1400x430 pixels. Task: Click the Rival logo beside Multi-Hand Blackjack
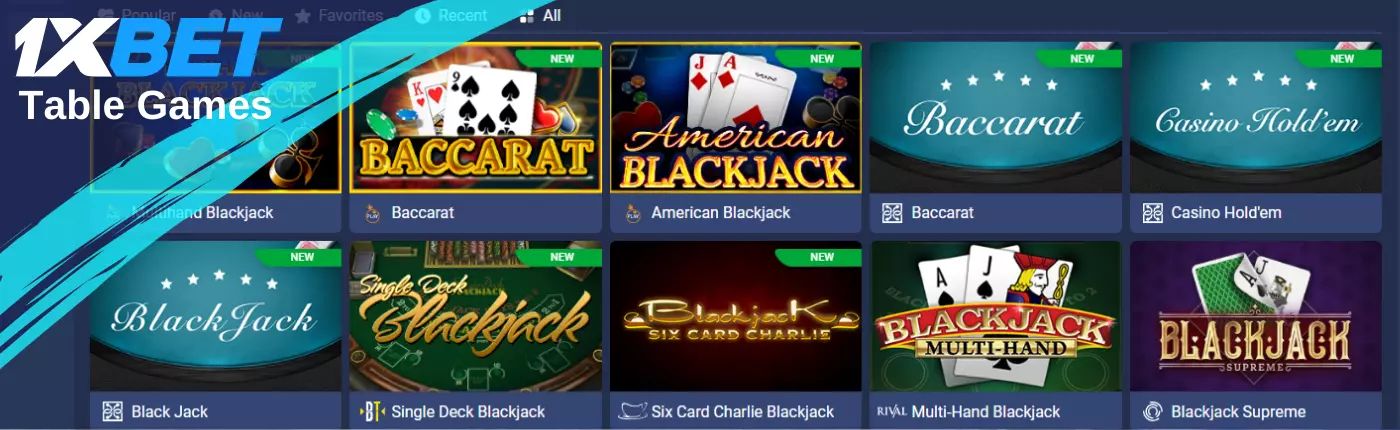point(891,412)
